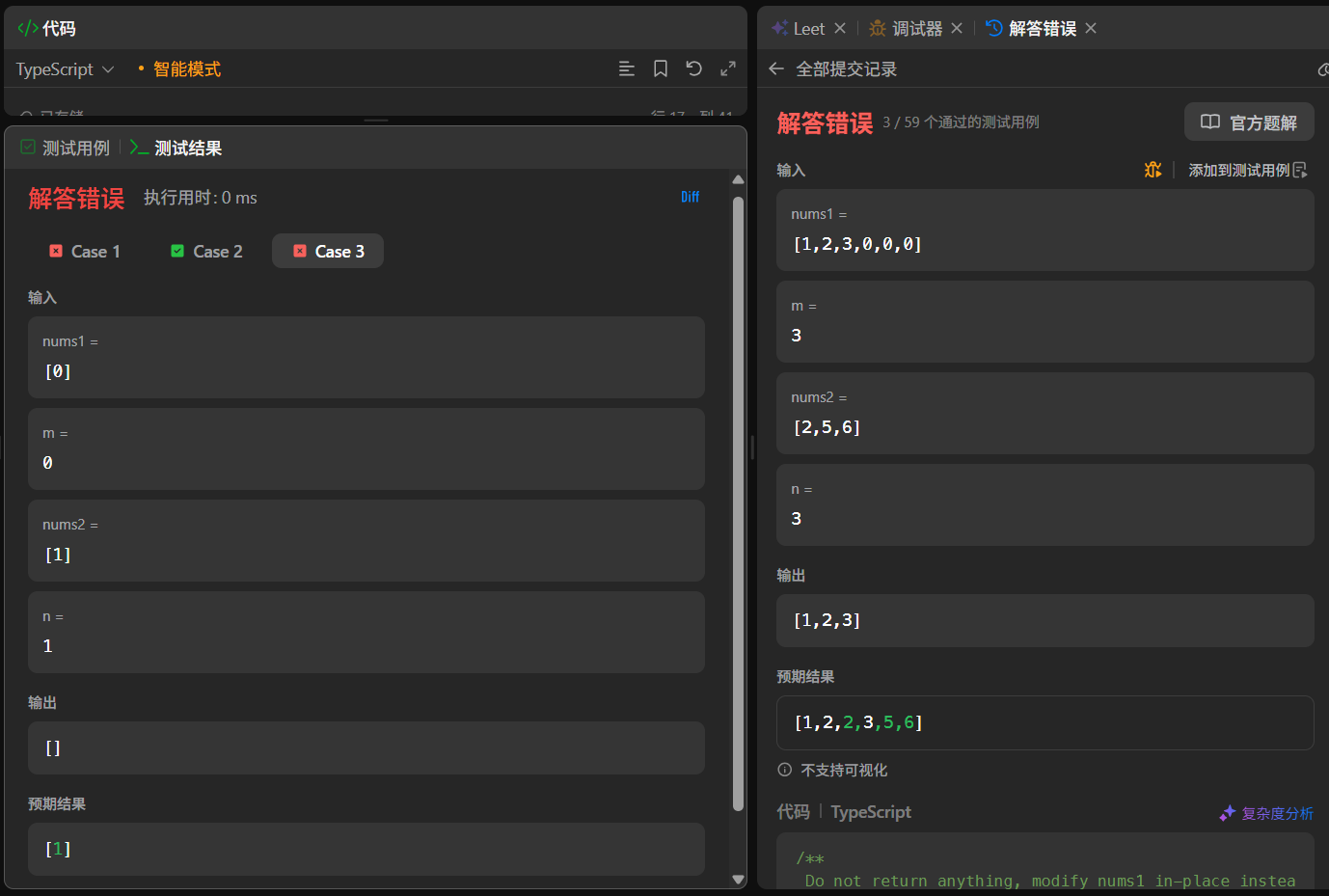
Task: Select the Case 2 test result
Action: 206,251
